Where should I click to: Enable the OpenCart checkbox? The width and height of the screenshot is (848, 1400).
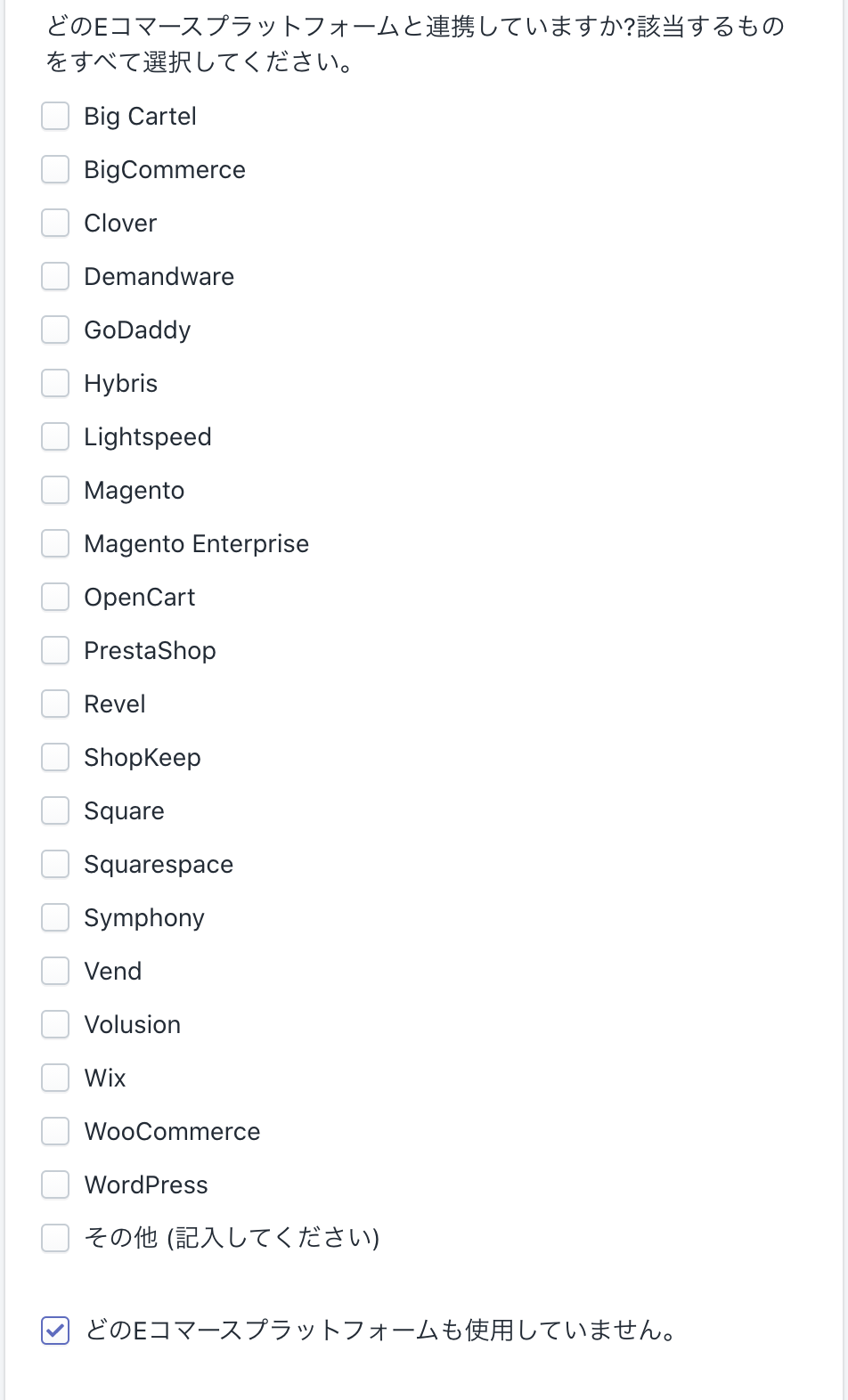pyautogui.click(x=55, y=598)
